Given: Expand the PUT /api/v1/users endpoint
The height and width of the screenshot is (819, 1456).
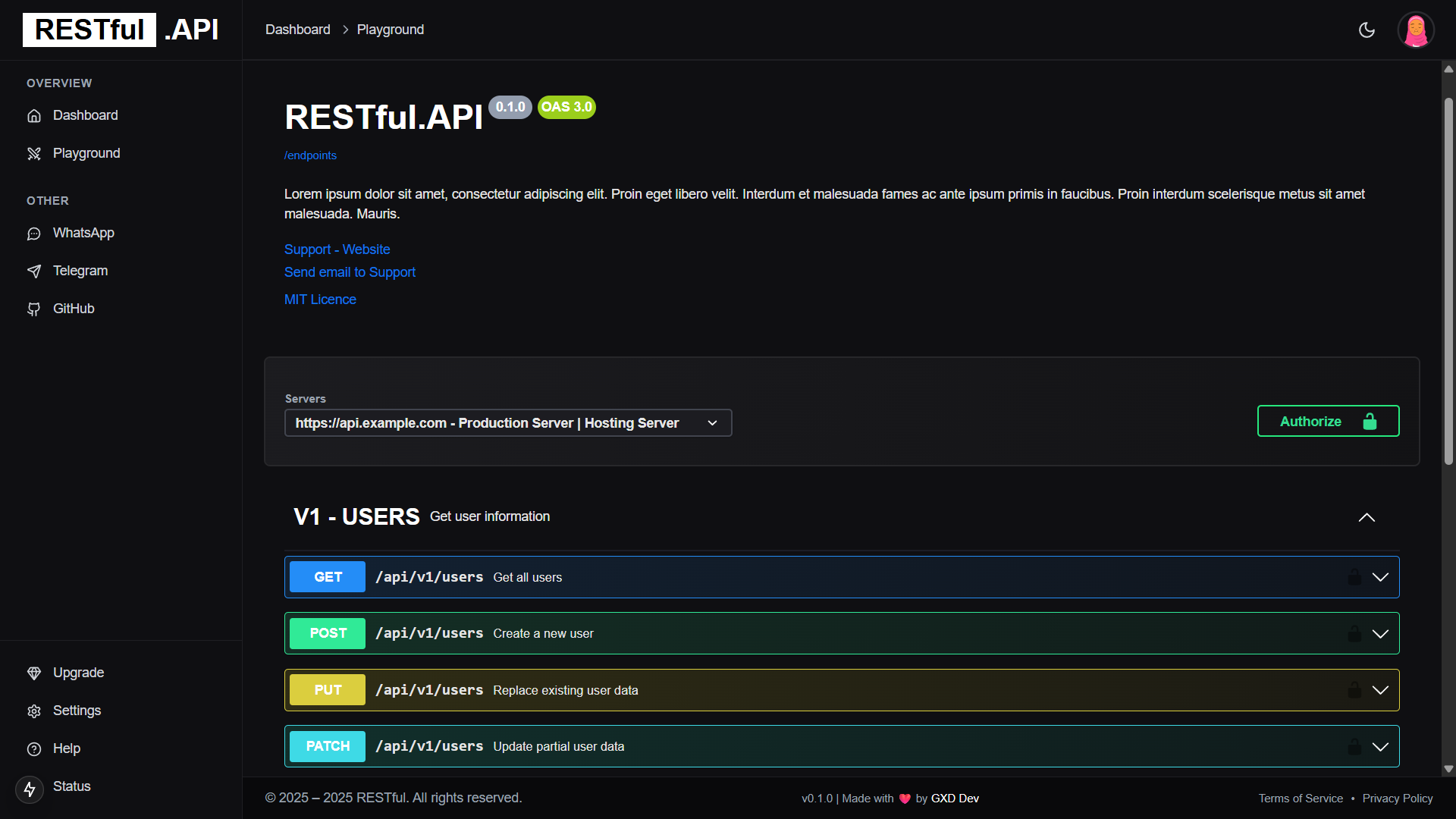Looking at the screenshot, I should 1380,690.
